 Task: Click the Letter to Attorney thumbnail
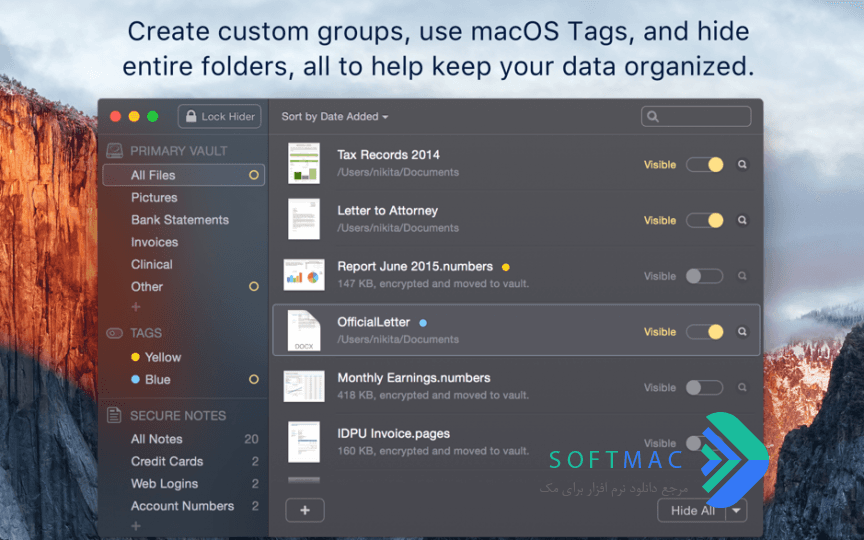point(304,219)
